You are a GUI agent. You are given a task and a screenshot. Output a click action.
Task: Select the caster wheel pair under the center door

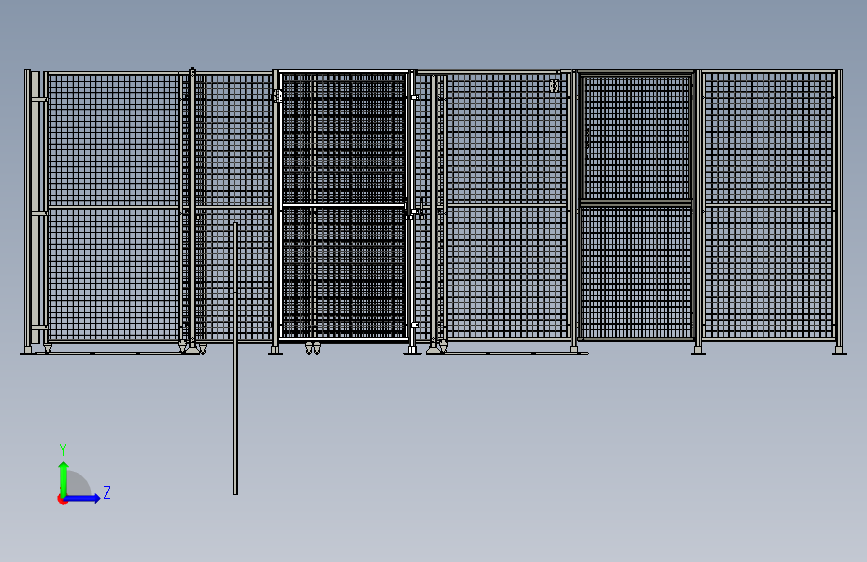pyautogui.click(x=313, y=348)
